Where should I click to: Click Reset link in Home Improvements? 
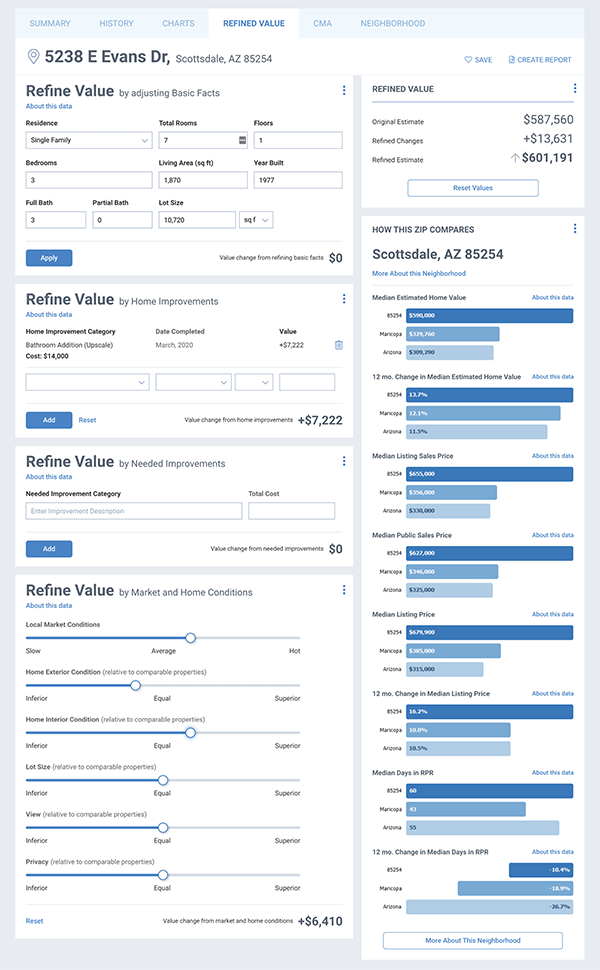[87, 420]
